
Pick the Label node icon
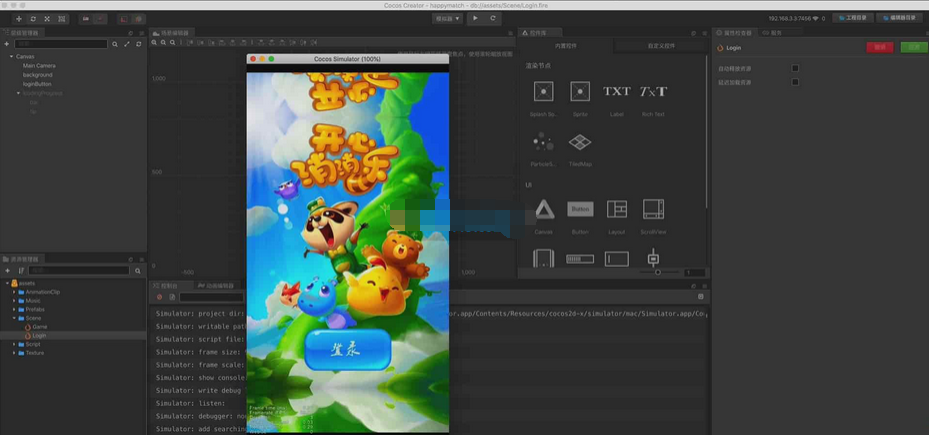click(616, 93)
